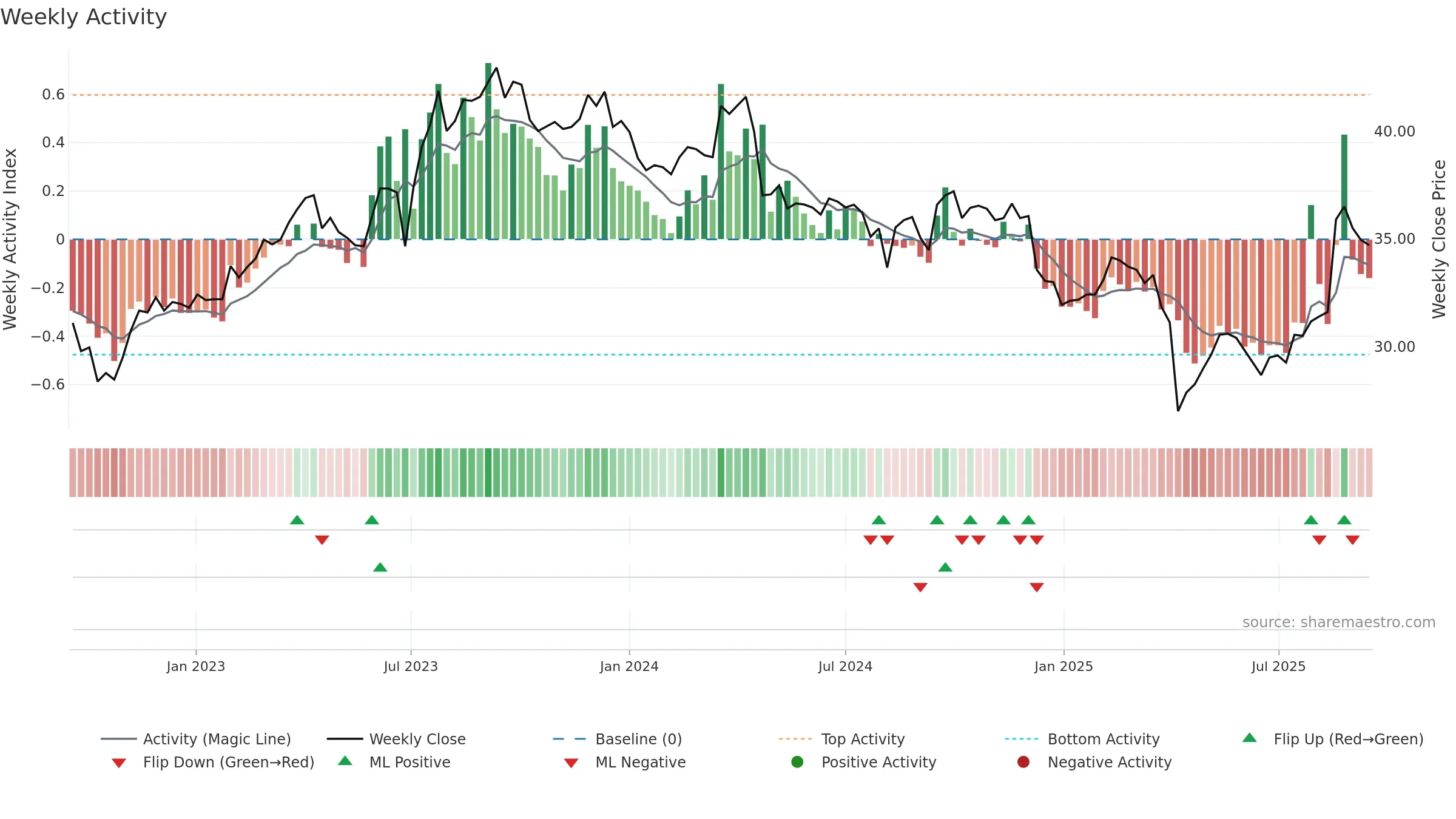The height and width of the screenshot is (819, 1456).
Task: Click the Positive Activity green circle icon
Action: (797, 762)
